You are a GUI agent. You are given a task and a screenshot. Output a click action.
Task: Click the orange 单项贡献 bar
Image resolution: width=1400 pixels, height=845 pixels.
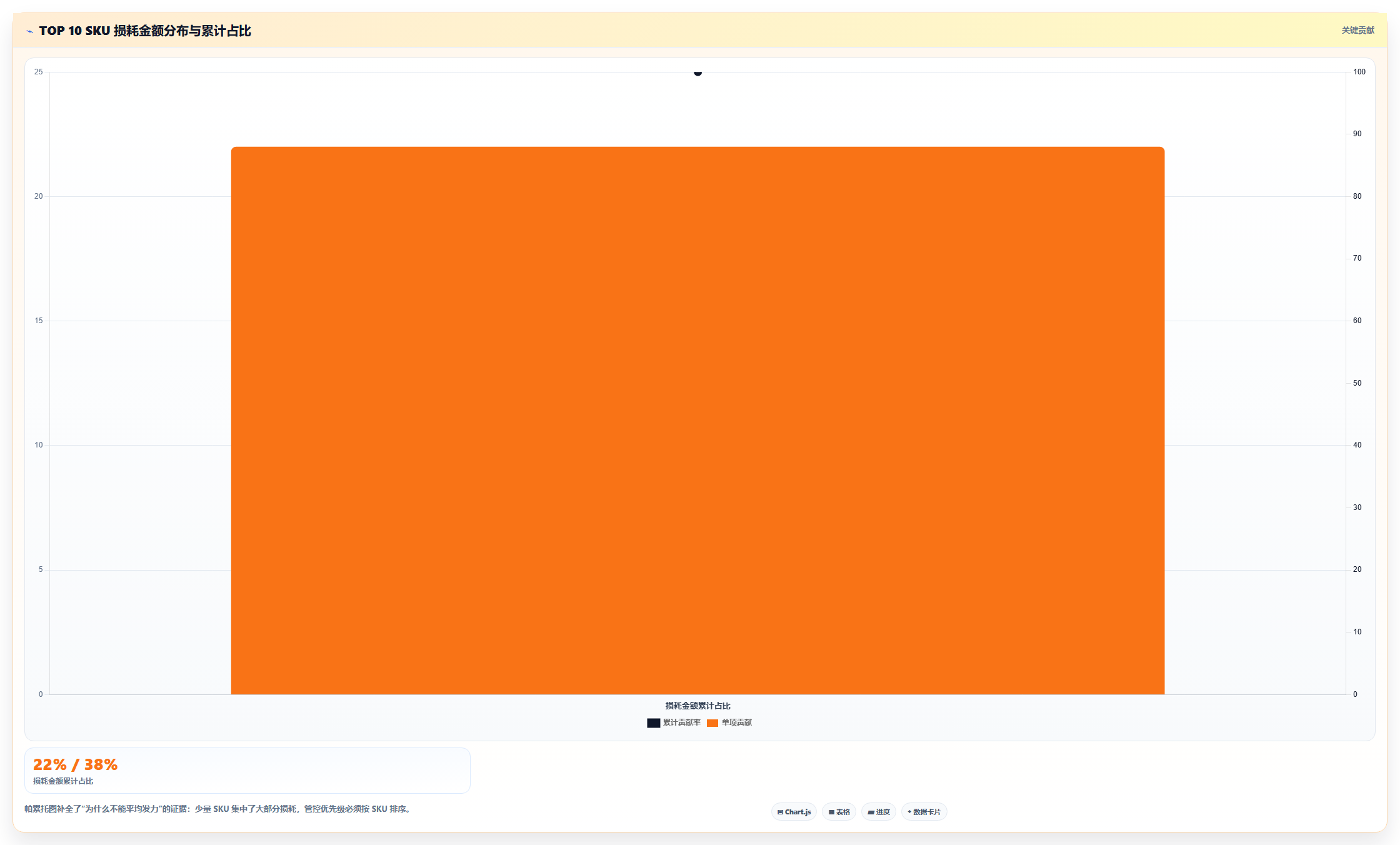697,421
